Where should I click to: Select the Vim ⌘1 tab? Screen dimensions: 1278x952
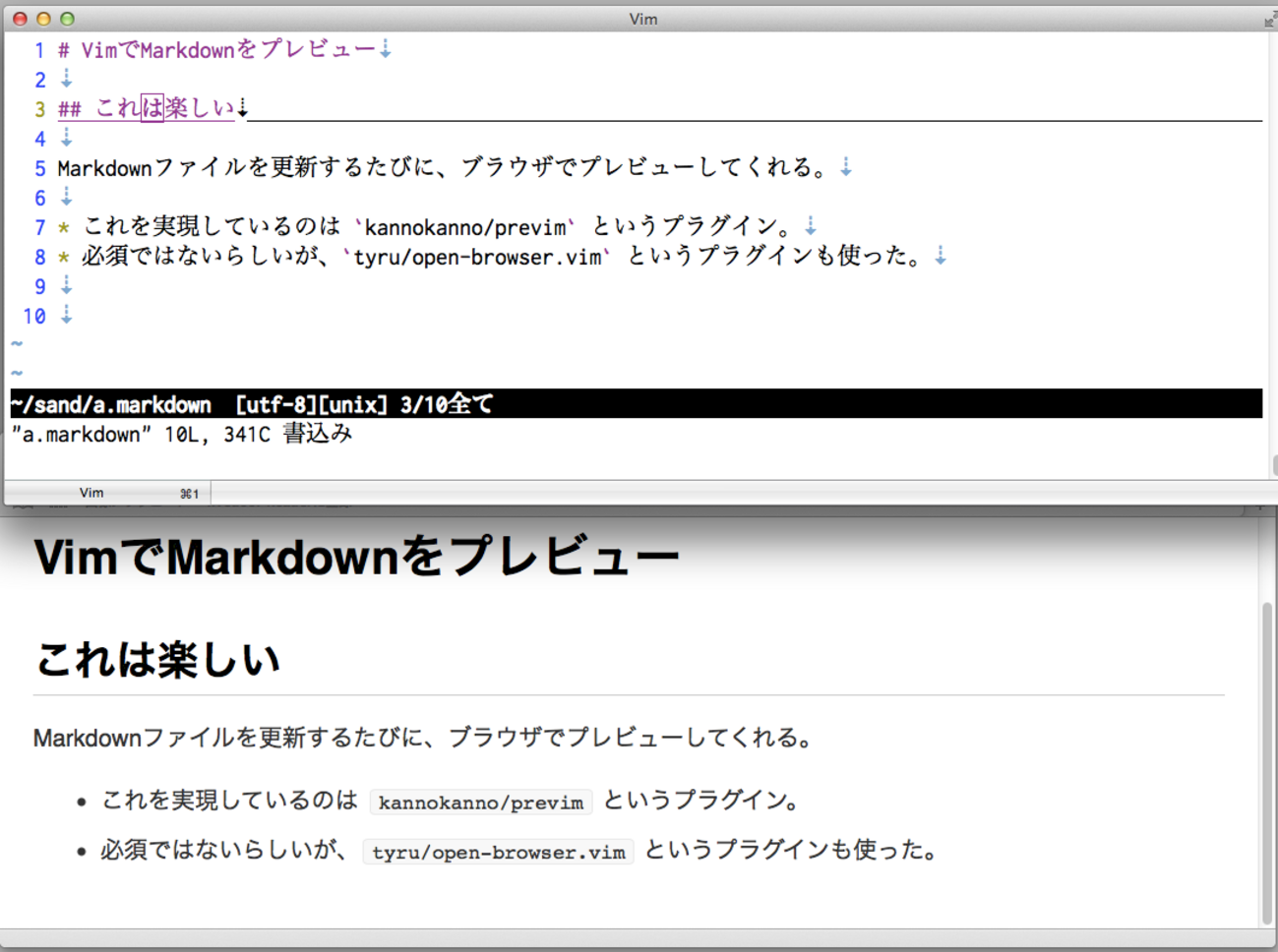click(x=108, y=493)
